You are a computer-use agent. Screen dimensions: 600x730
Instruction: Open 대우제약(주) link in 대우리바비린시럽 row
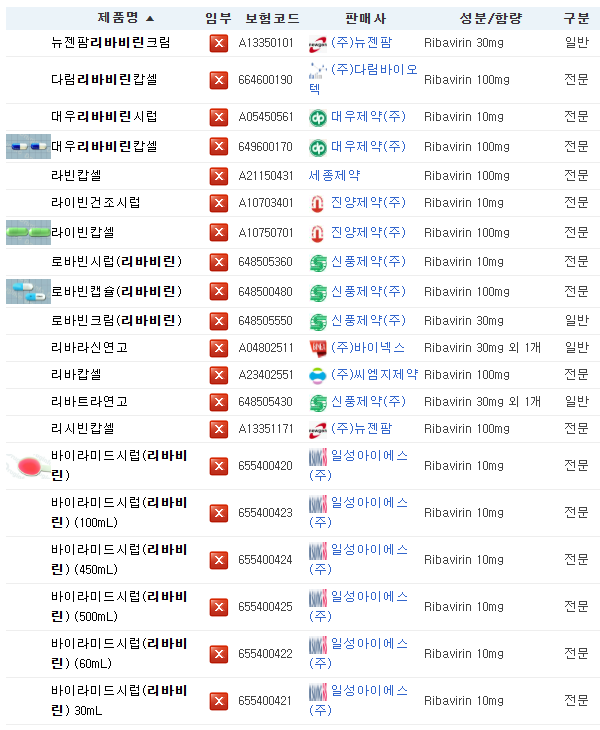[x=368, y=116]
